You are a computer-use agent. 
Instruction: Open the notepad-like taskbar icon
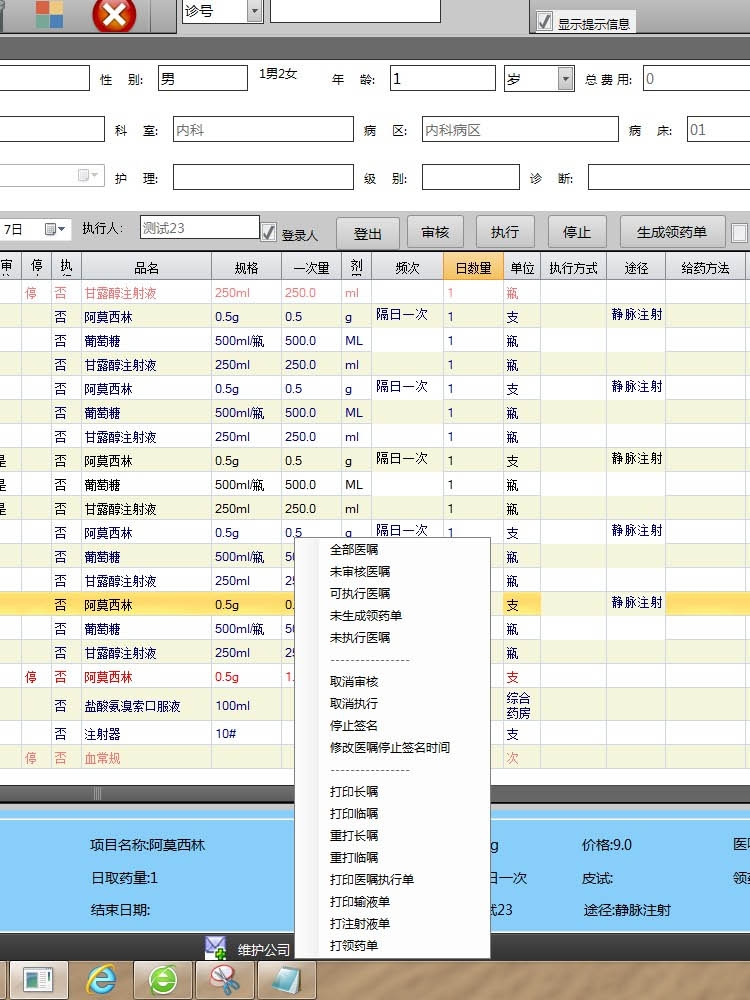pos(287,980)
